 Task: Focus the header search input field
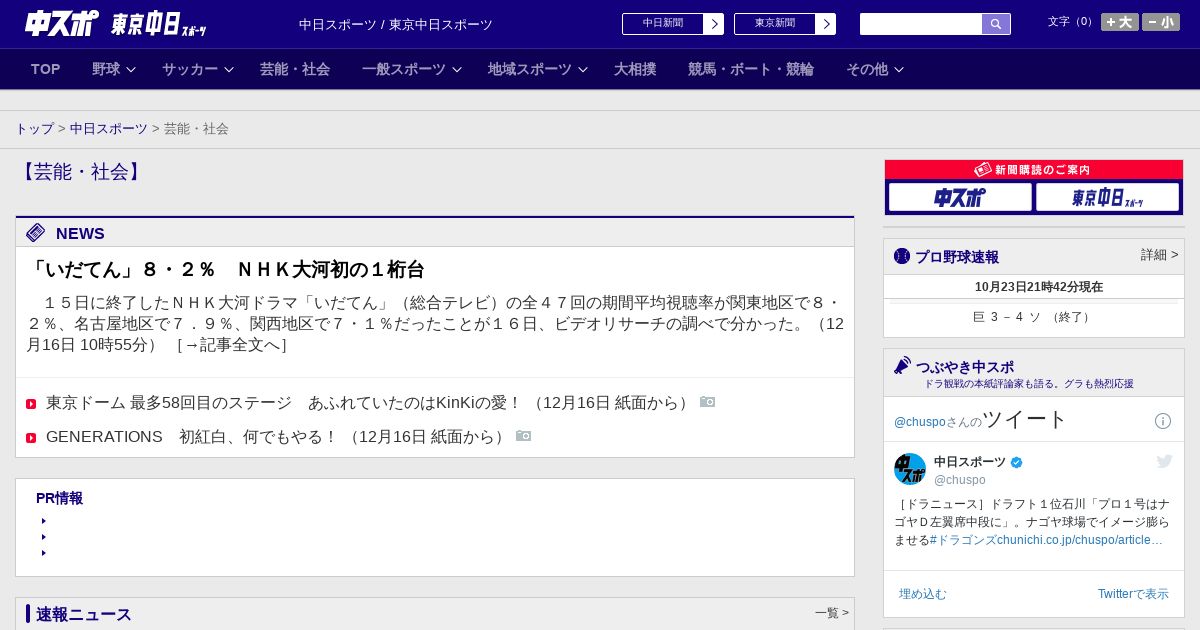[921, 24]
